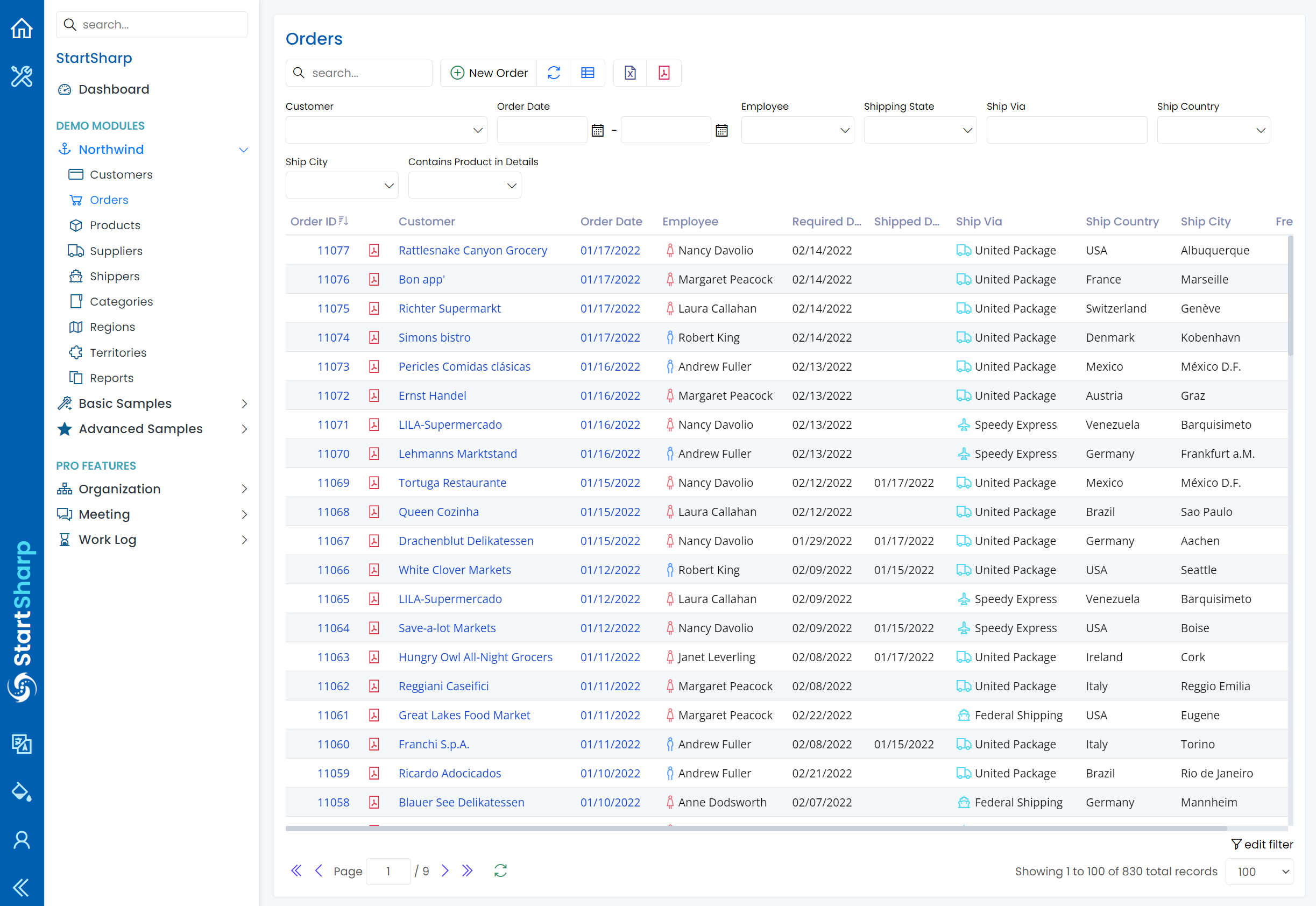This screenshot has width=1316, height=906.
Task: Open the Ship Country filter dropdown
Action: tap(1213, 131)
